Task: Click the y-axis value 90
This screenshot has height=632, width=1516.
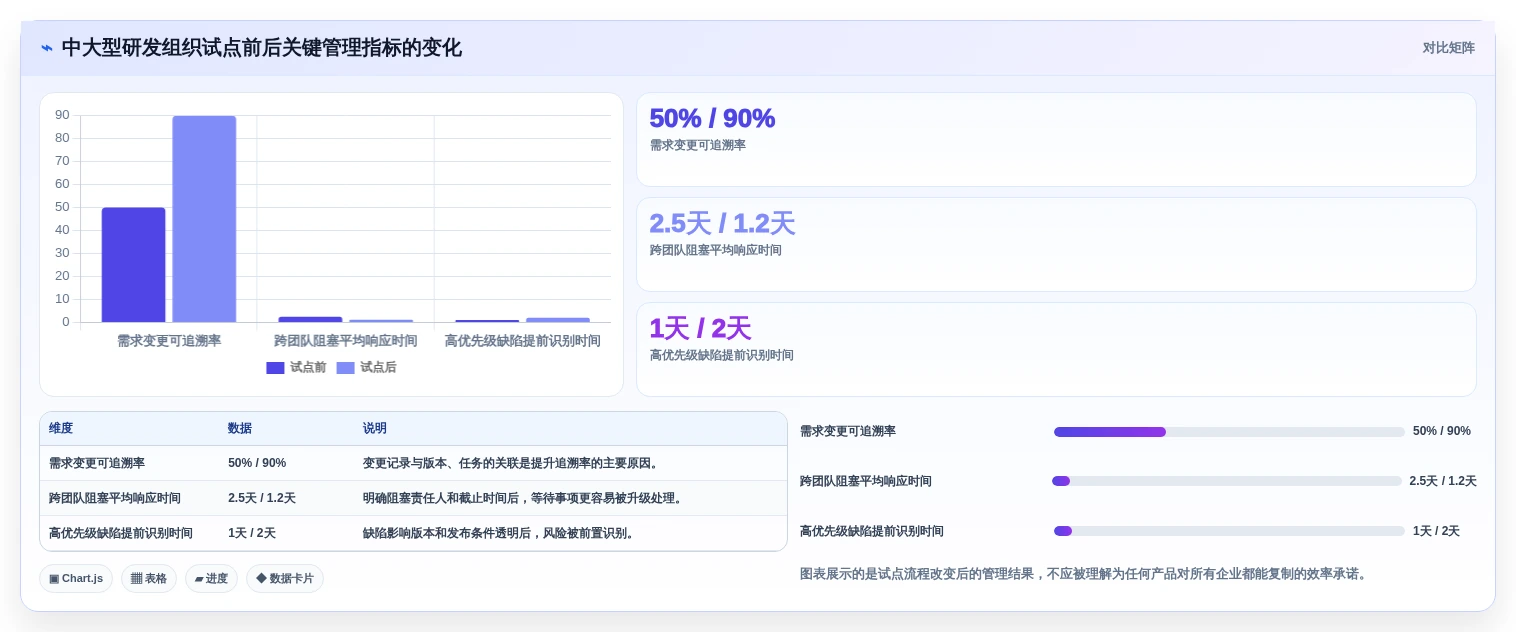Action: pyautogui.click(x=62, y=115)
